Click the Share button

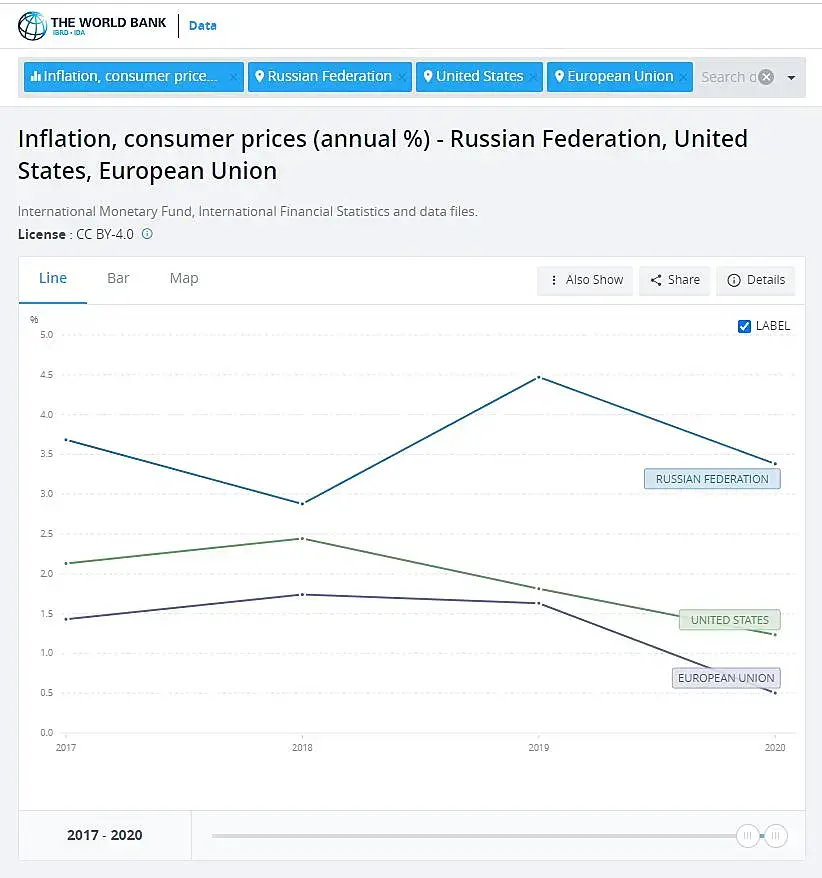point(675,280)
